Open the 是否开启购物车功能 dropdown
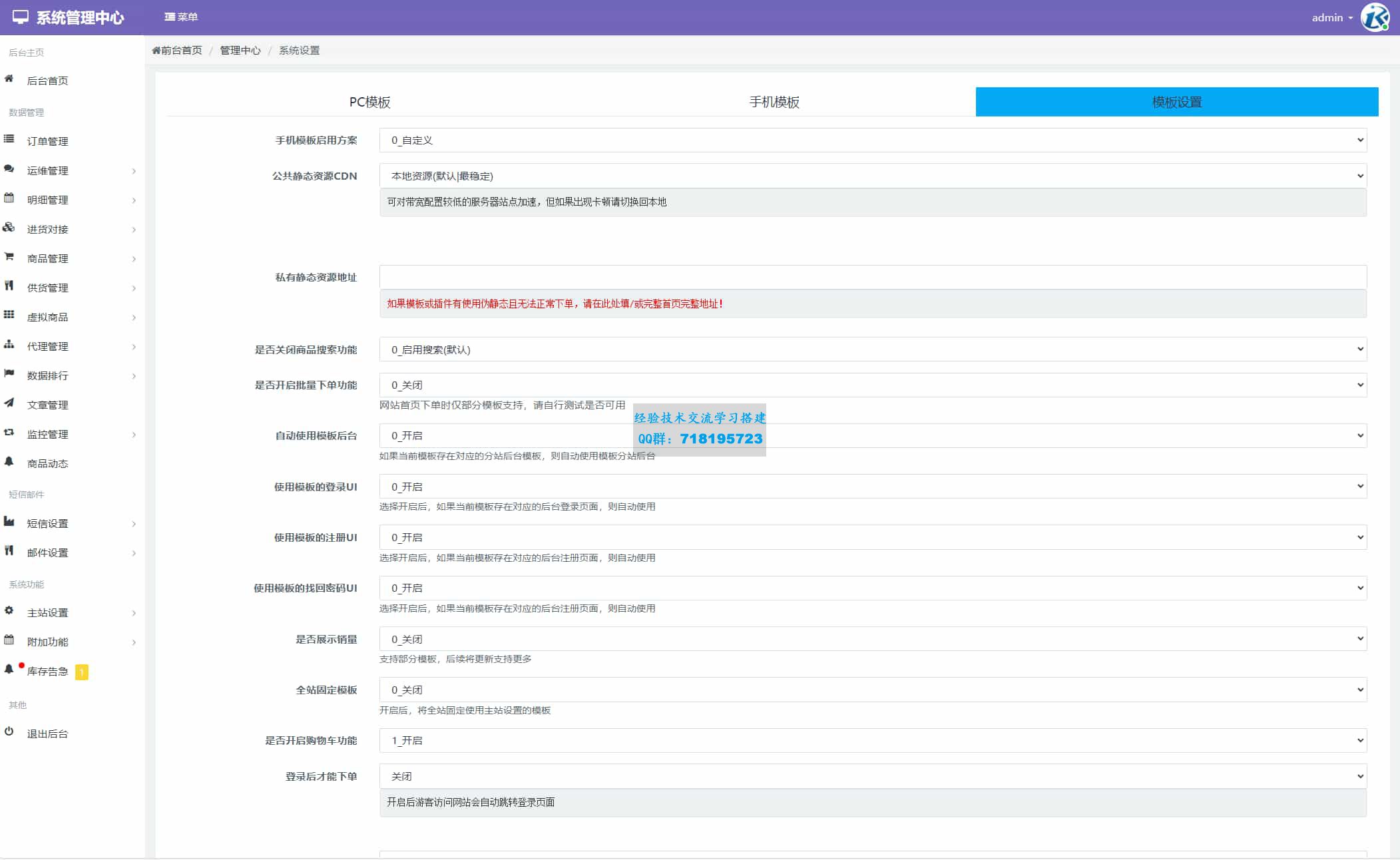This screenshot has width=1400, height=860. click(873, 740)
